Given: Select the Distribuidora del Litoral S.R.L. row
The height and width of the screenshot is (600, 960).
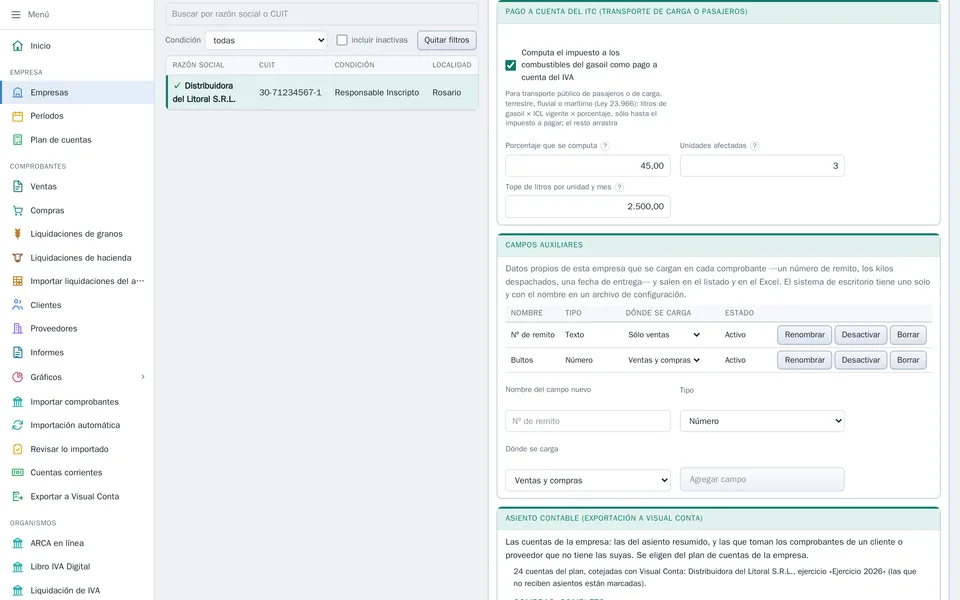Looking at the screenshot, I should click(x=322, y=92).
